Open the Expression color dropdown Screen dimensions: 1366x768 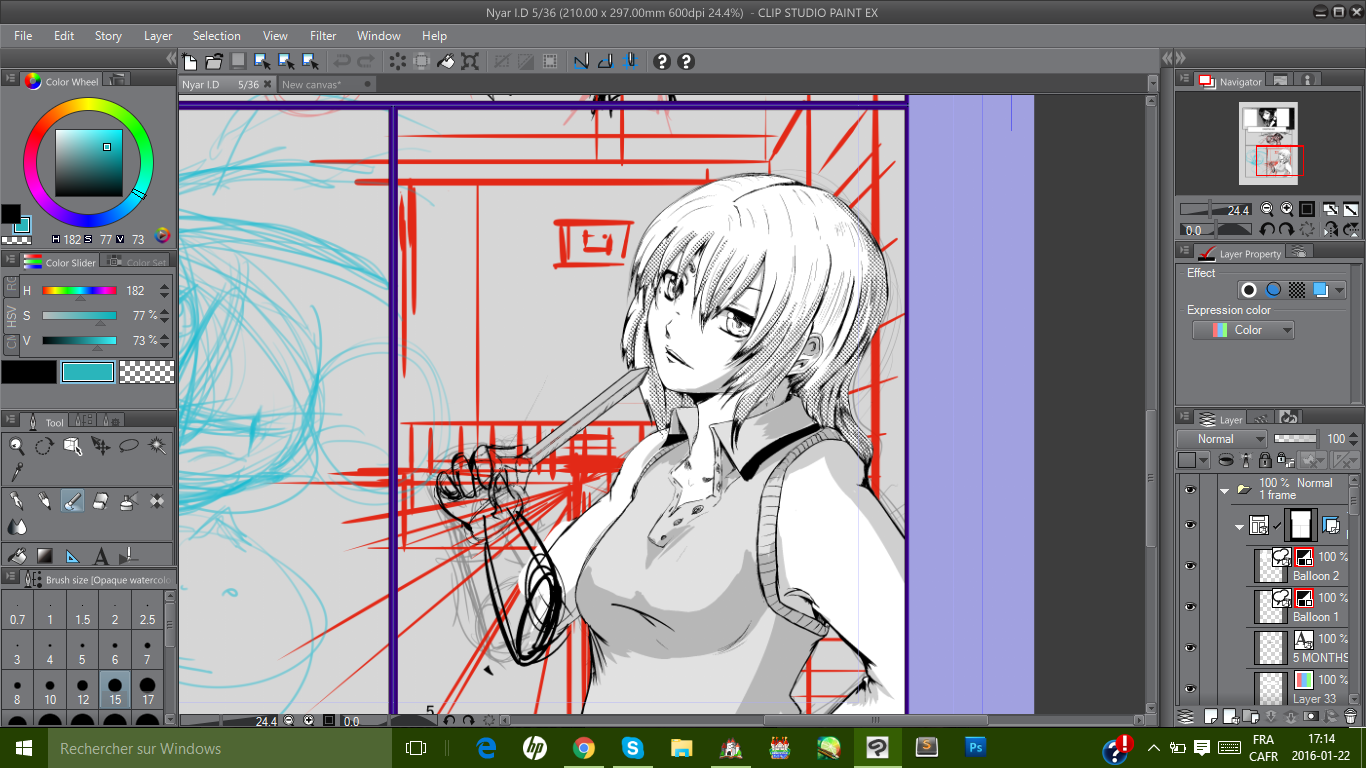pos(1243,330)
